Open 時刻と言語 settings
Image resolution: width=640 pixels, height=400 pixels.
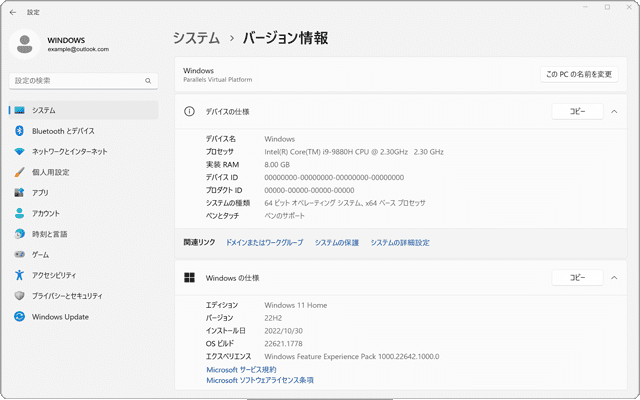coord(84,234)
